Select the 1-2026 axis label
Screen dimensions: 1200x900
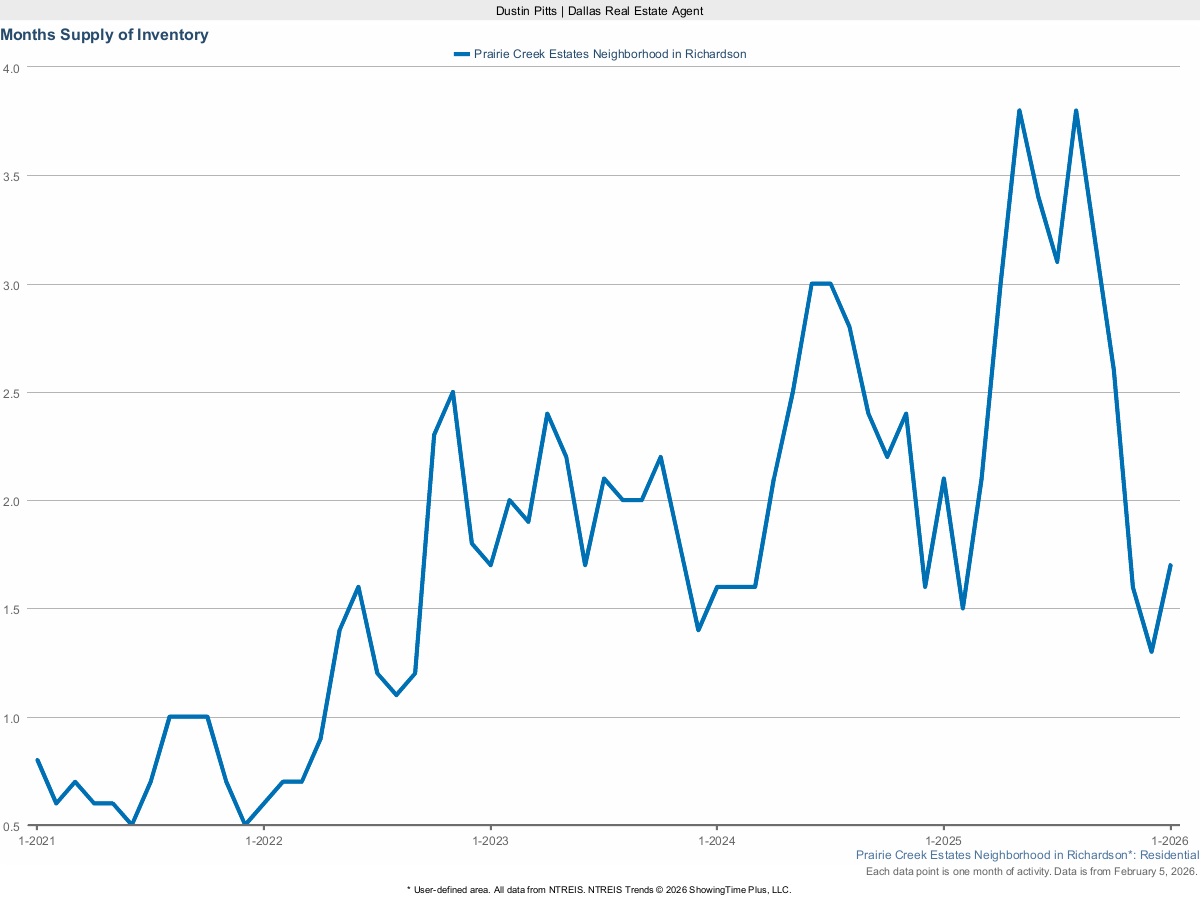(x=1169, y=841)
